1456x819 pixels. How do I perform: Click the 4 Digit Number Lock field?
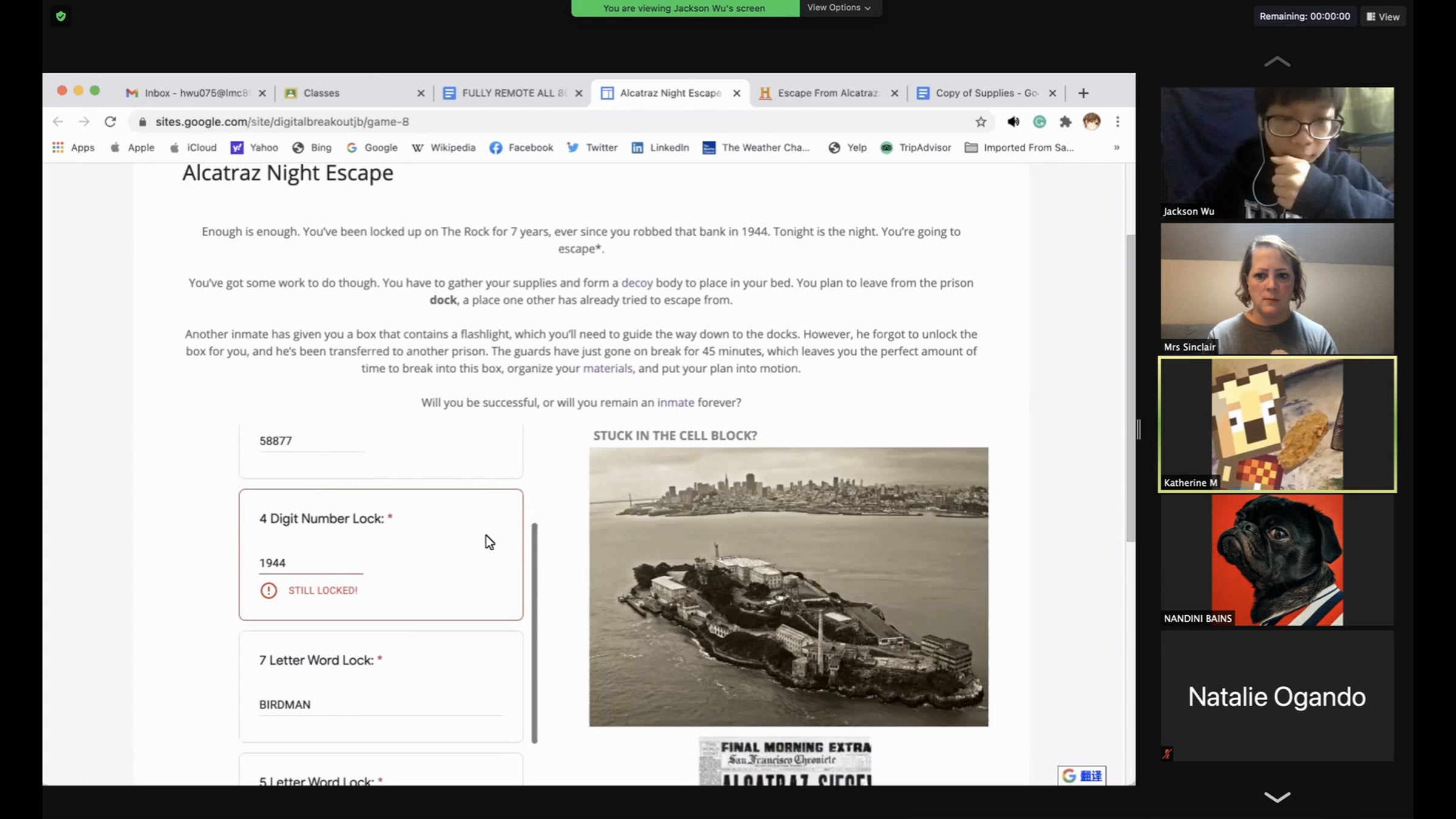tap(311, 563)
